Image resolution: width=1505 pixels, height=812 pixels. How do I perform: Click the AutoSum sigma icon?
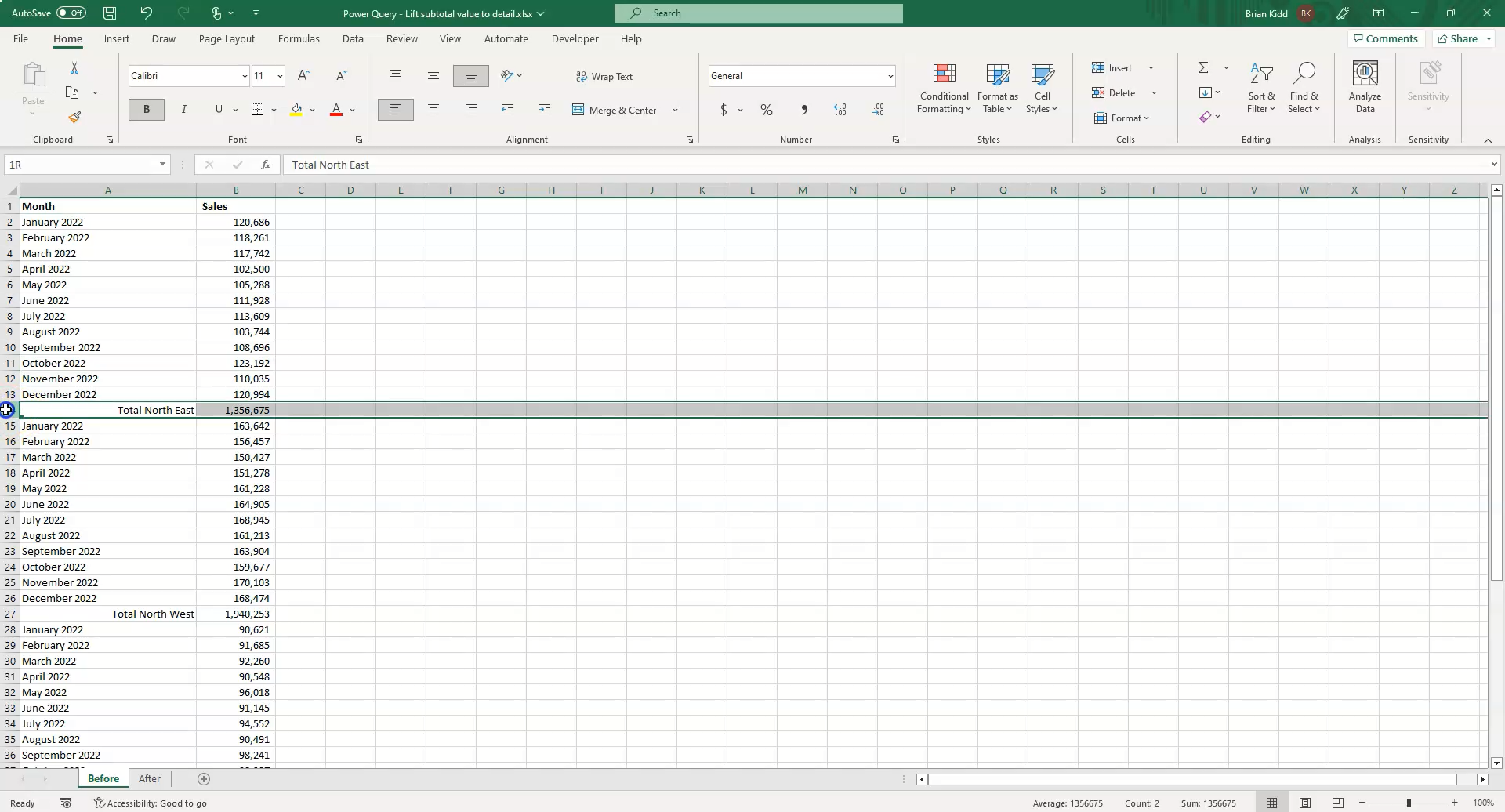(1203, 68)
